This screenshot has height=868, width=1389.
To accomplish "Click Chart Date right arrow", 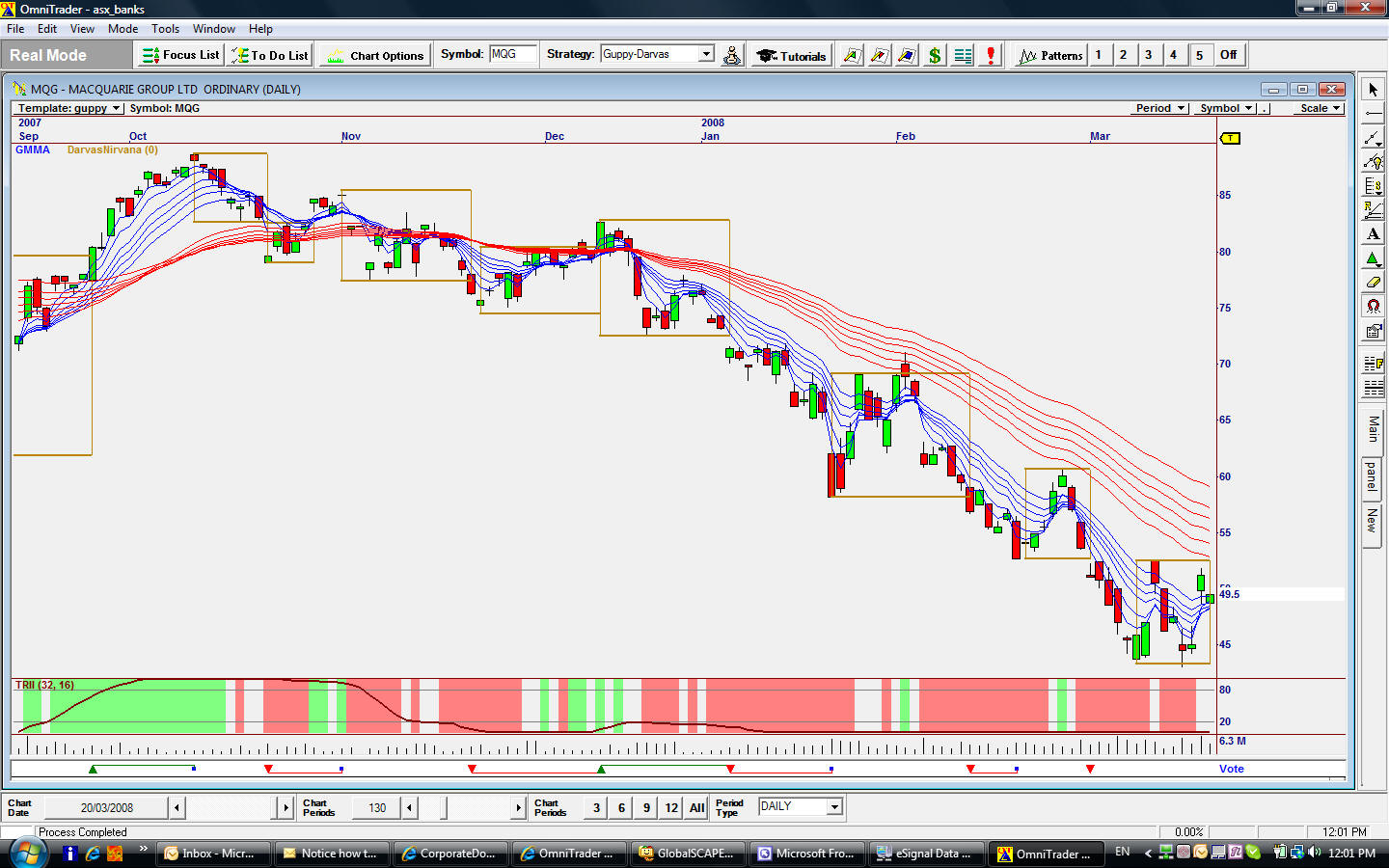I will pyautogui.click(x=286, y=807).
